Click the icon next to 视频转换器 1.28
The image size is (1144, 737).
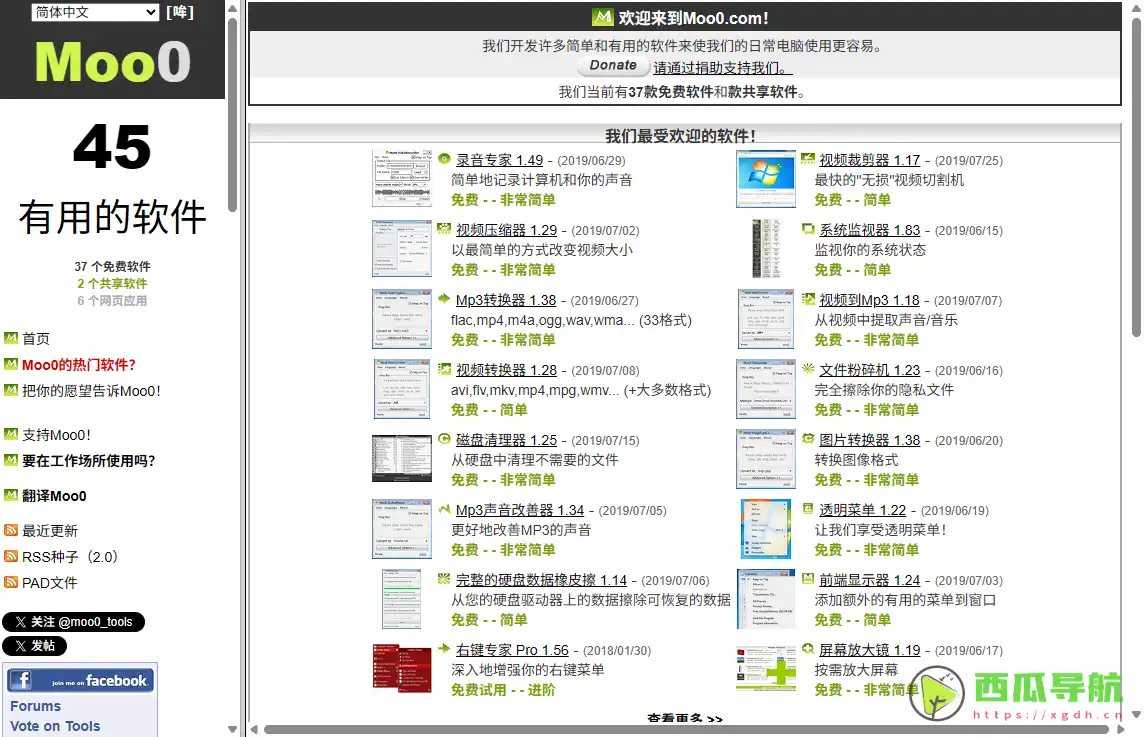point(444,368)
